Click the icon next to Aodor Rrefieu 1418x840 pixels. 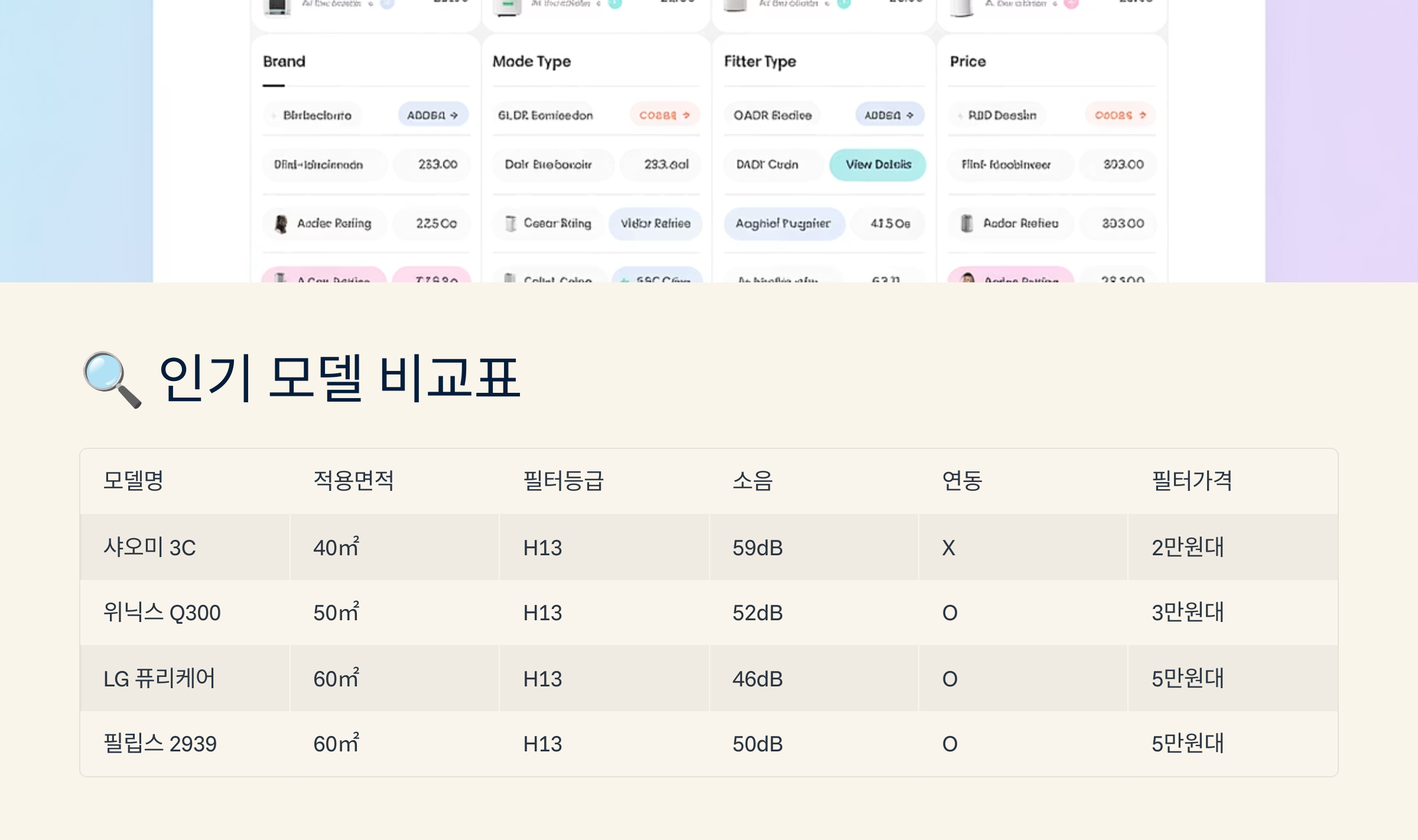(967, 223)
